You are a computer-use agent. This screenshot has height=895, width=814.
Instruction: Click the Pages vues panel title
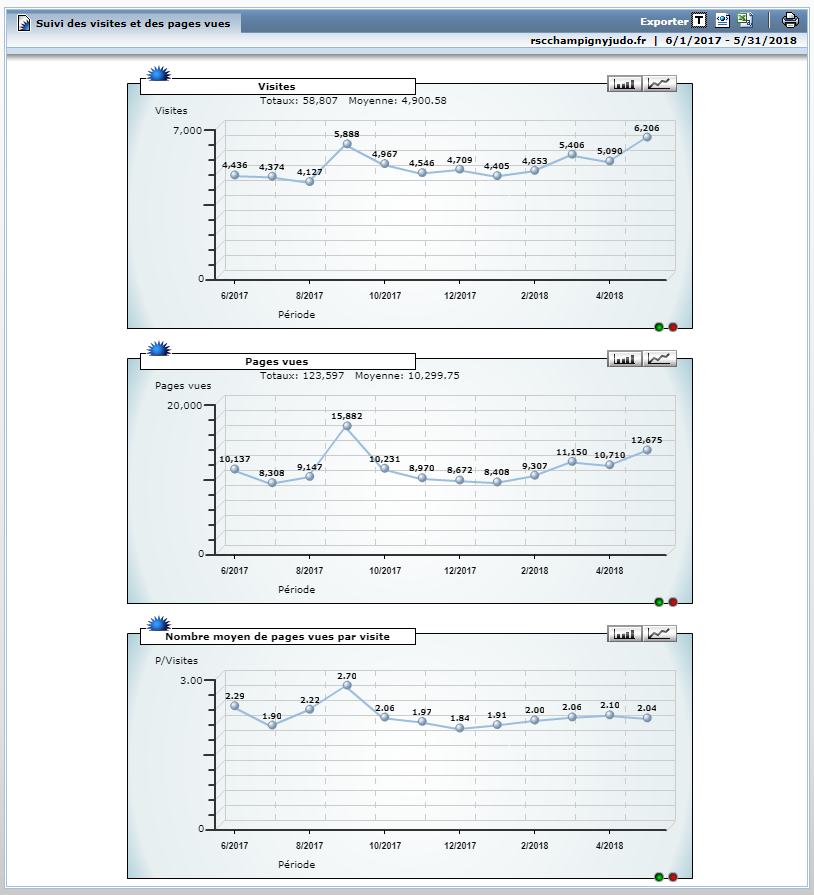click(277, 362)
